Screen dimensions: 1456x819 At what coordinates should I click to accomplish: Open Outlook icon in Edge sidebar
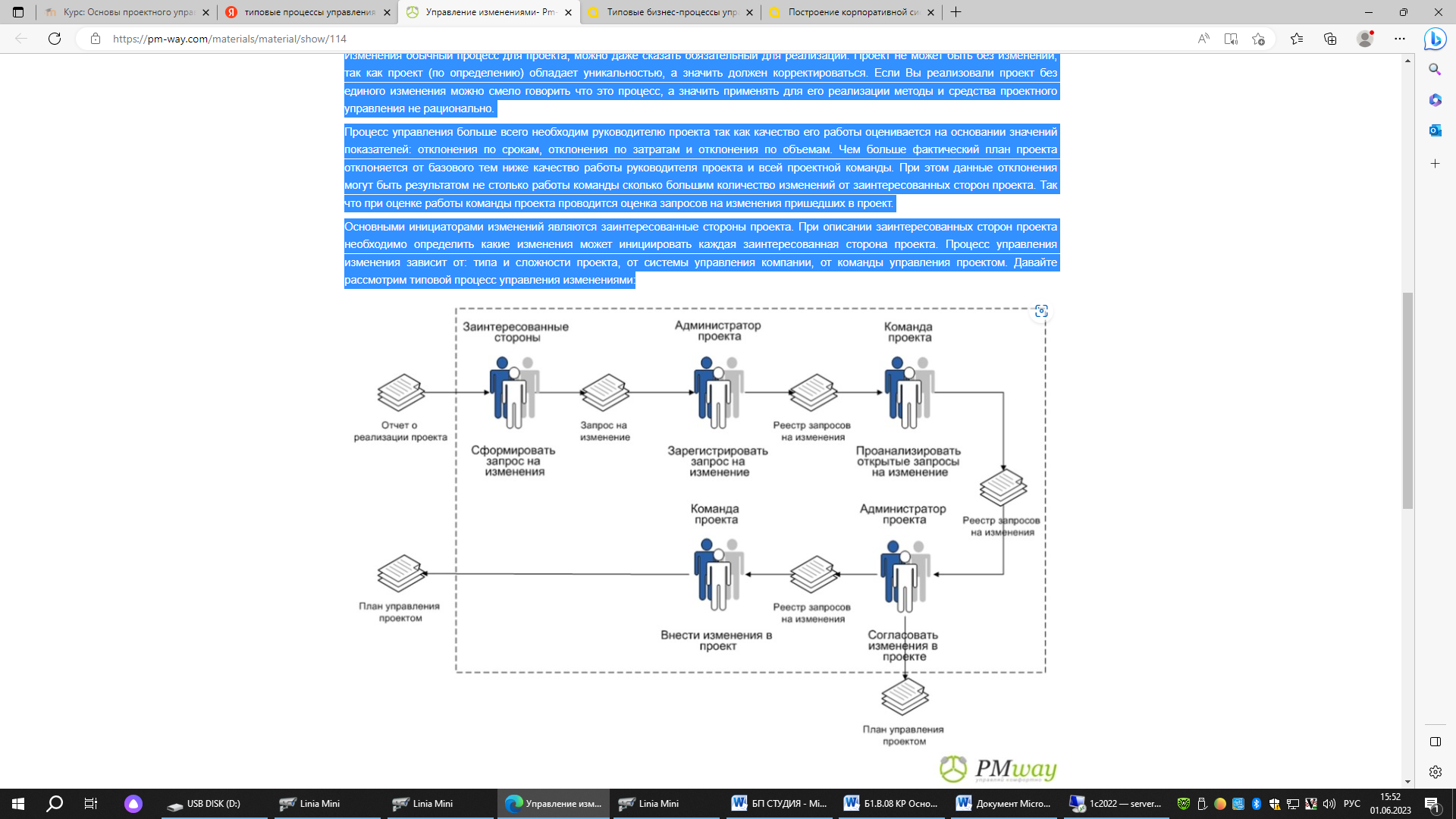[x=1435, y=130]
